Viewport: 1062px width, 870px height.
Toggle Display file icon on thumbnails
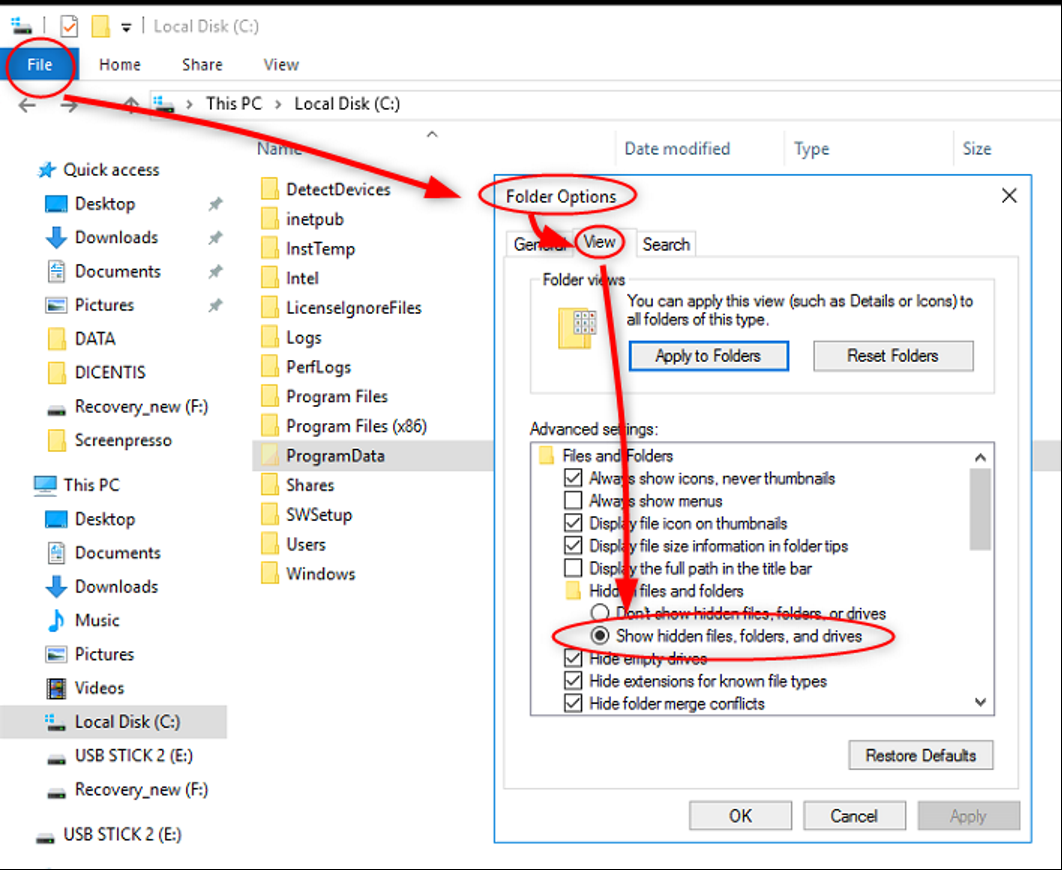click(573, 523)
